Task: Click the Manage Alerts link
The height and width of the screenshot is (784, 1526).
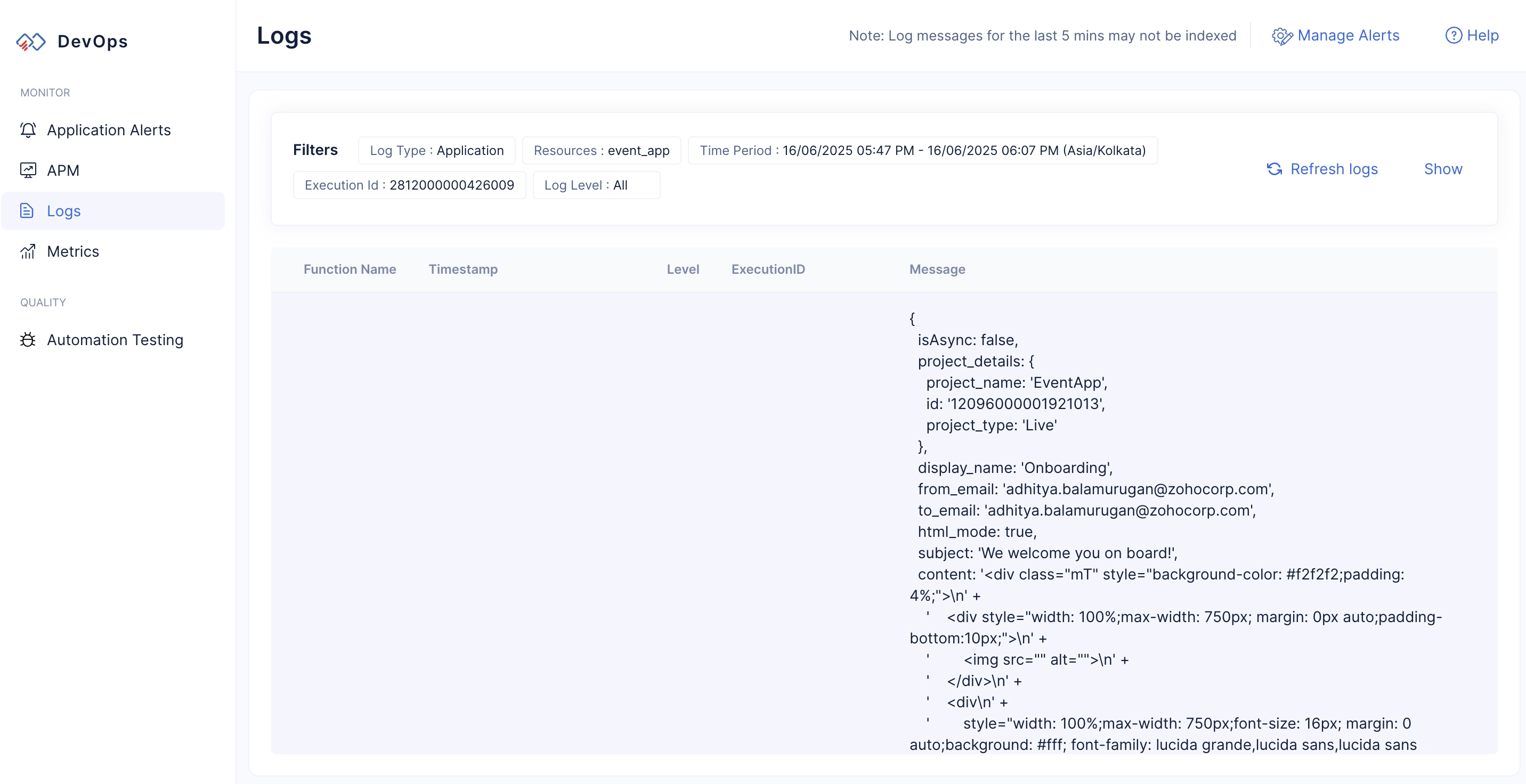Action: [1336, 36]
